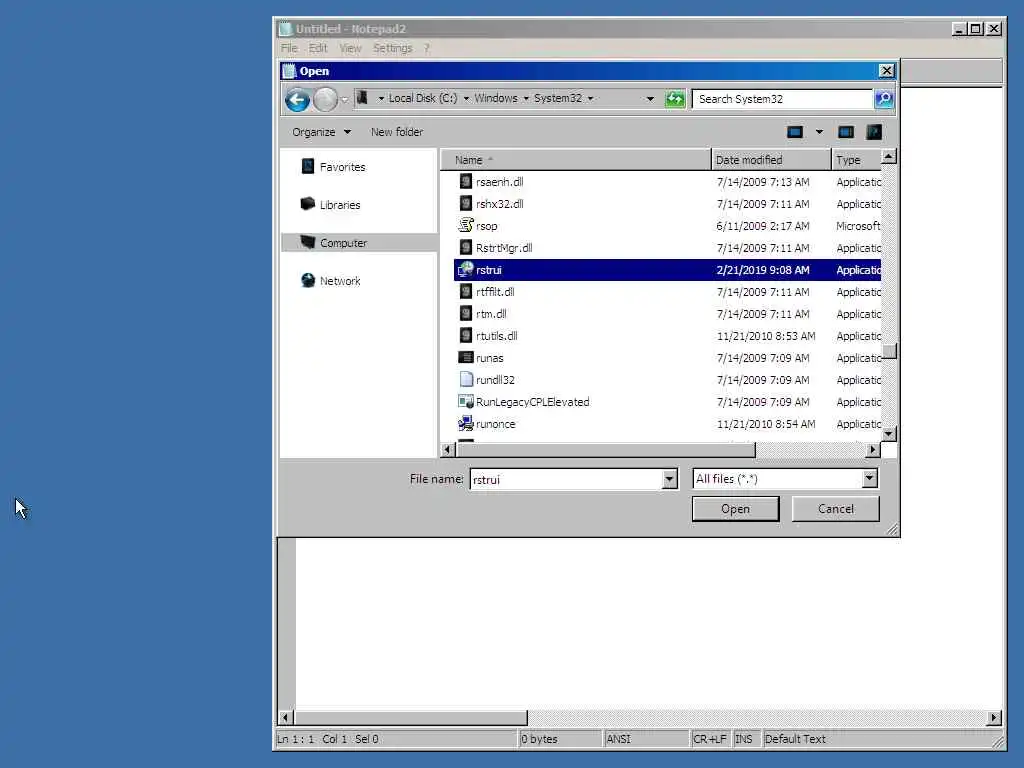Click Default Text scheme in status bar

coord(795,739)
